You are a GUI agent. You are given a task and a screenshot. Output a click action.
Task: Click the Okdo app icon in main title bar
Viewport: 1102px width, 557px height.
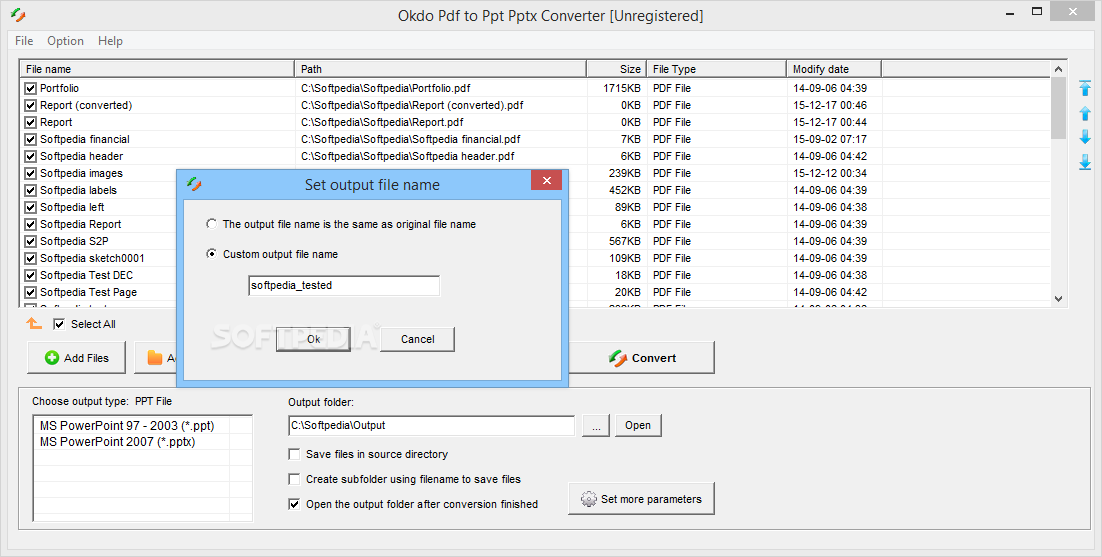pos(18,15)
